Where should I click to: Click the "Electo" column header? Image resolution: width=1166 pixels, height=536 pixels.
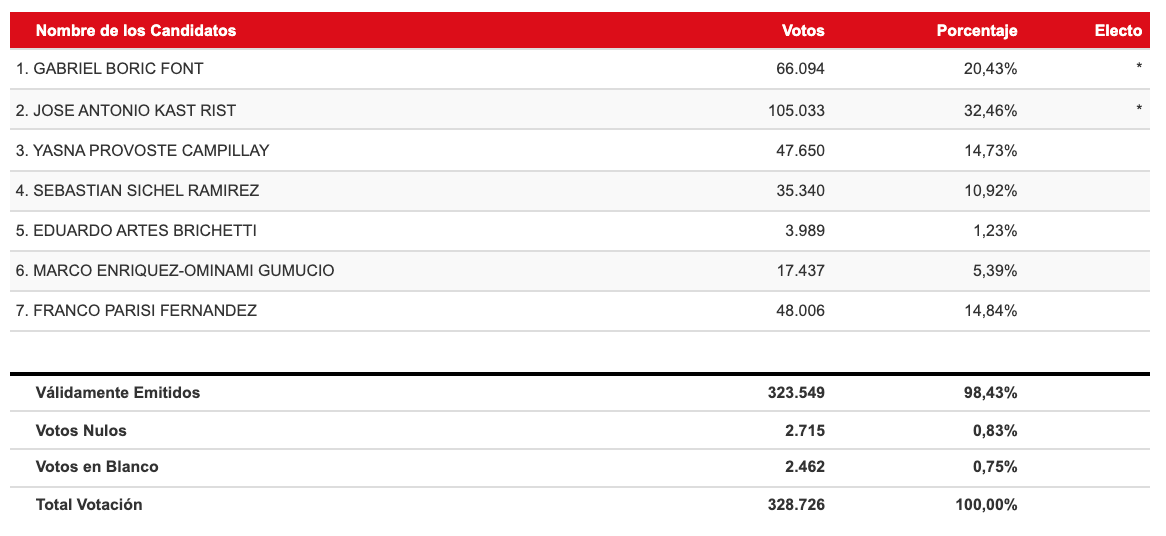coord(1118,30)
